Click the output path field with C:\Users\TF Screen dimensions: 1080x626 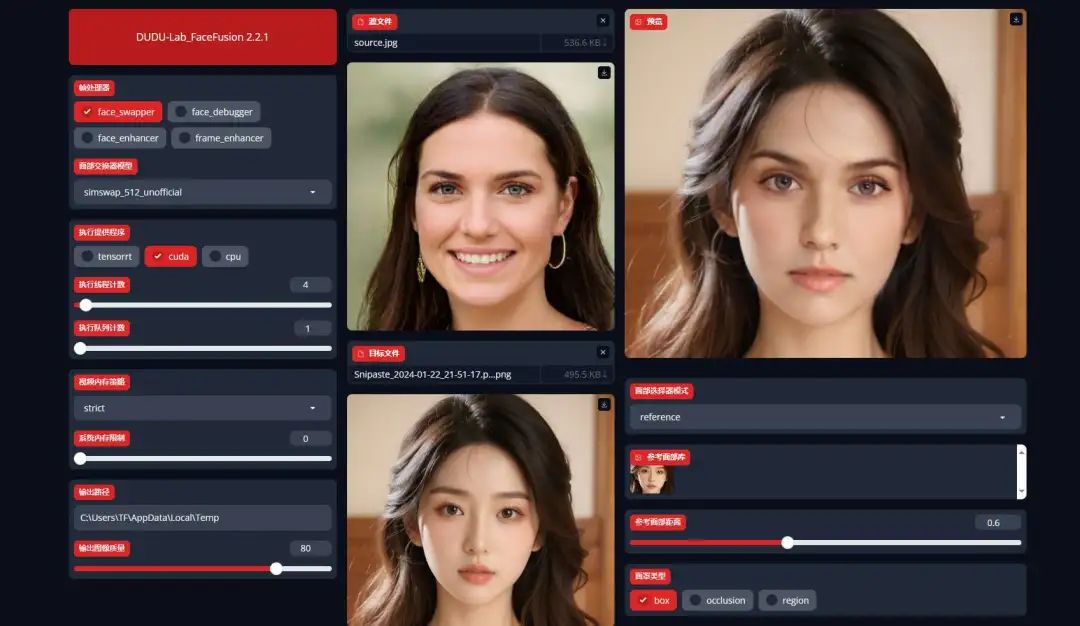coord(202,518)
